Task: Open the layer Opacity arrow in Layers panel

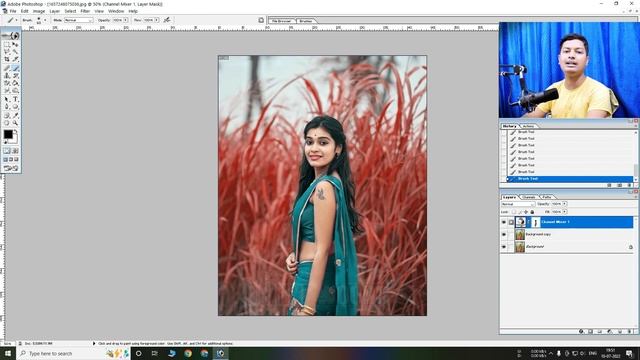Action: tap(564, 204)
